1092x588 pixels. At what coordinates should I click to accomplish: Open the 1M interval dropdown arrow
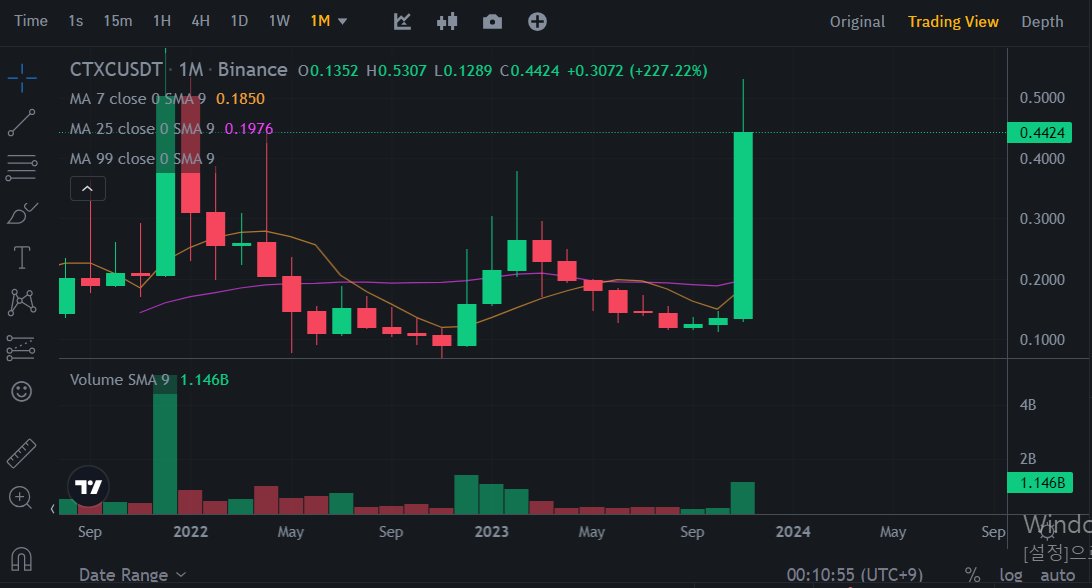click(343, 22)
